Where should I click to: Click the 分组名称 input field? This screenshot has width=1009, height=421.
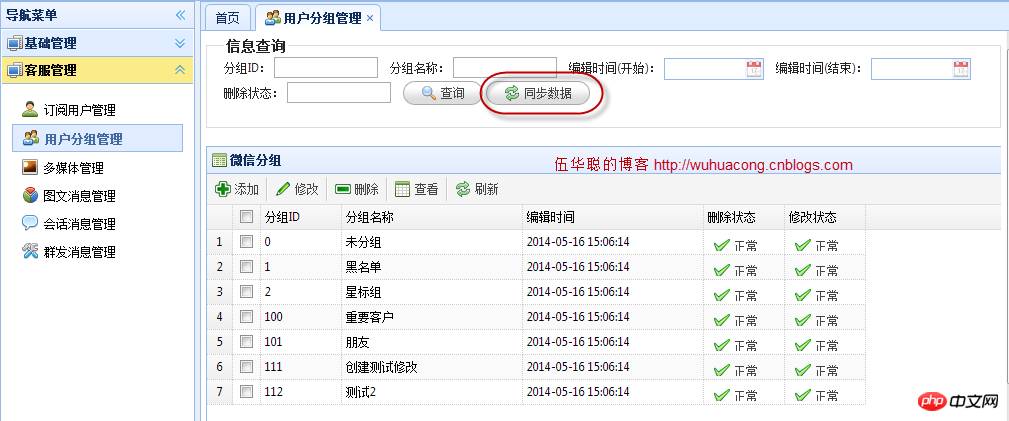[x=504, y=67]
